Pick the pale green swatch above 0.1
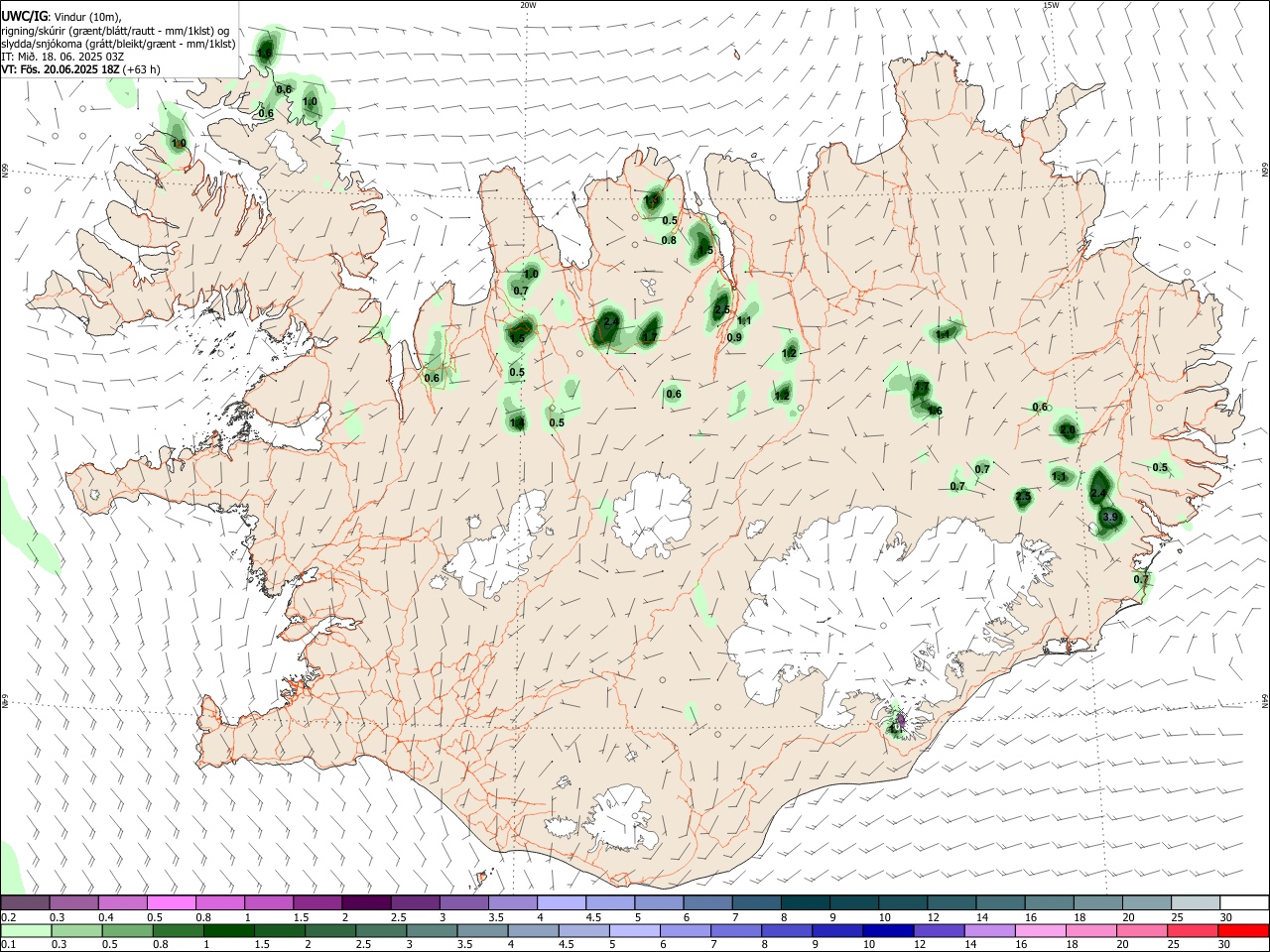 click(26, 930)
